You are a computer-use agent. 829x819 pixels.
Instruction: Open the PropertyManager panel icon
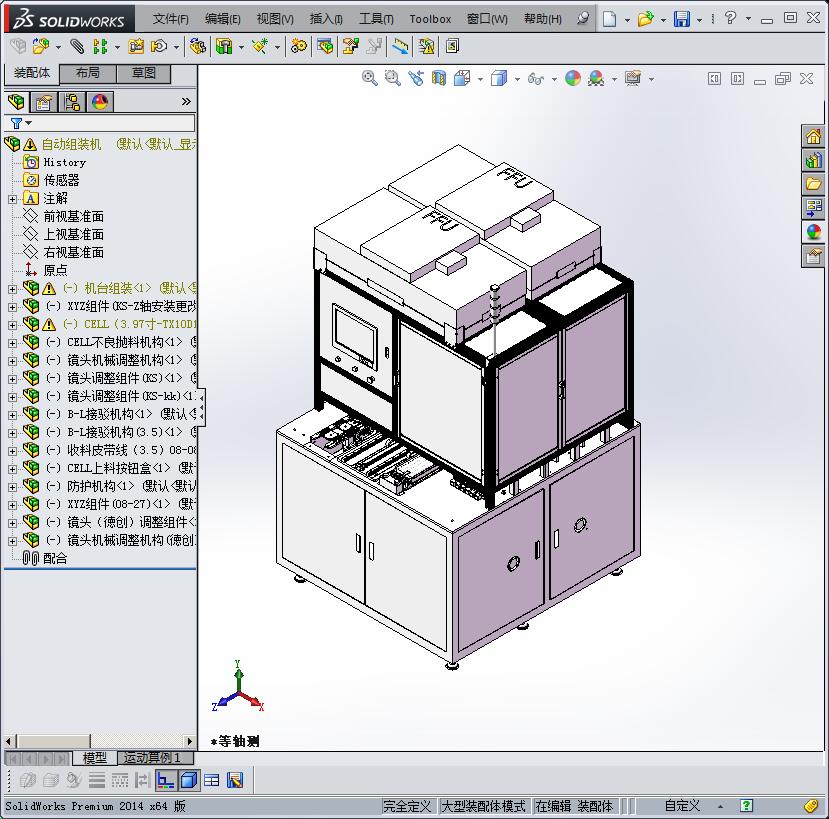click(x=44, y=102)
